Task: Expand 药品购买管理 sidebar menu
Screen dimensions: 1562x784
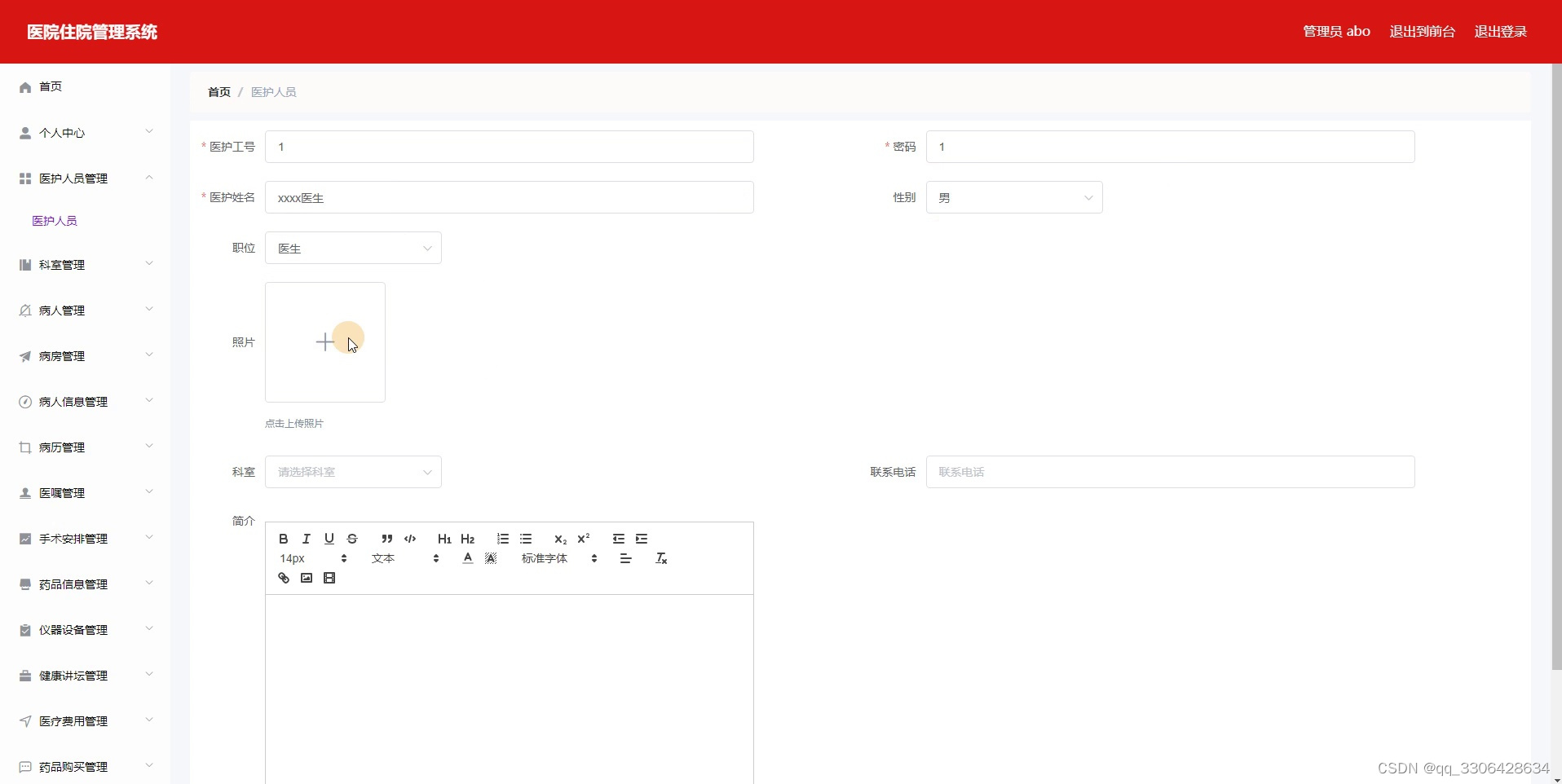Action: click(85, 766)
